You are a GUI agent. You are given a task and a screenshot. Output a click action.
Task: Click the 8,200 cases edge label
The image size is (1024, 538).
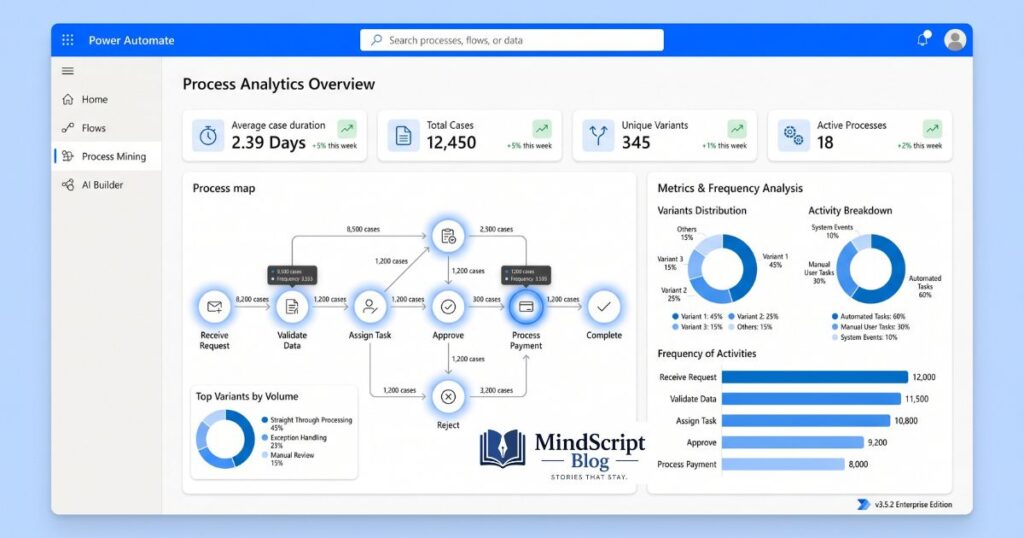[x=252, y=299]
